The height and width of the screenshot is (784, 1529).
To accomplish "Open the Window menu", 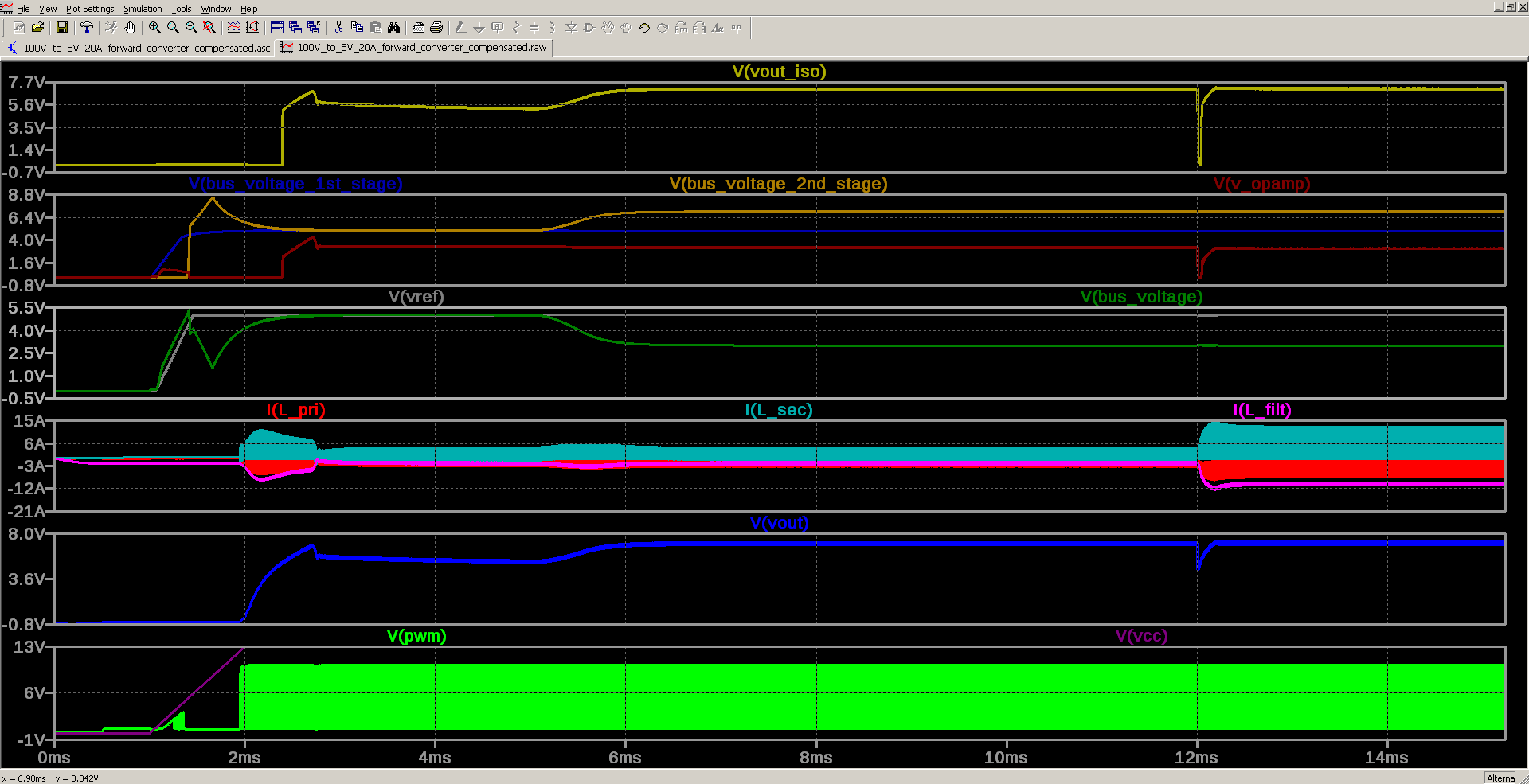I will pos(216,9).
